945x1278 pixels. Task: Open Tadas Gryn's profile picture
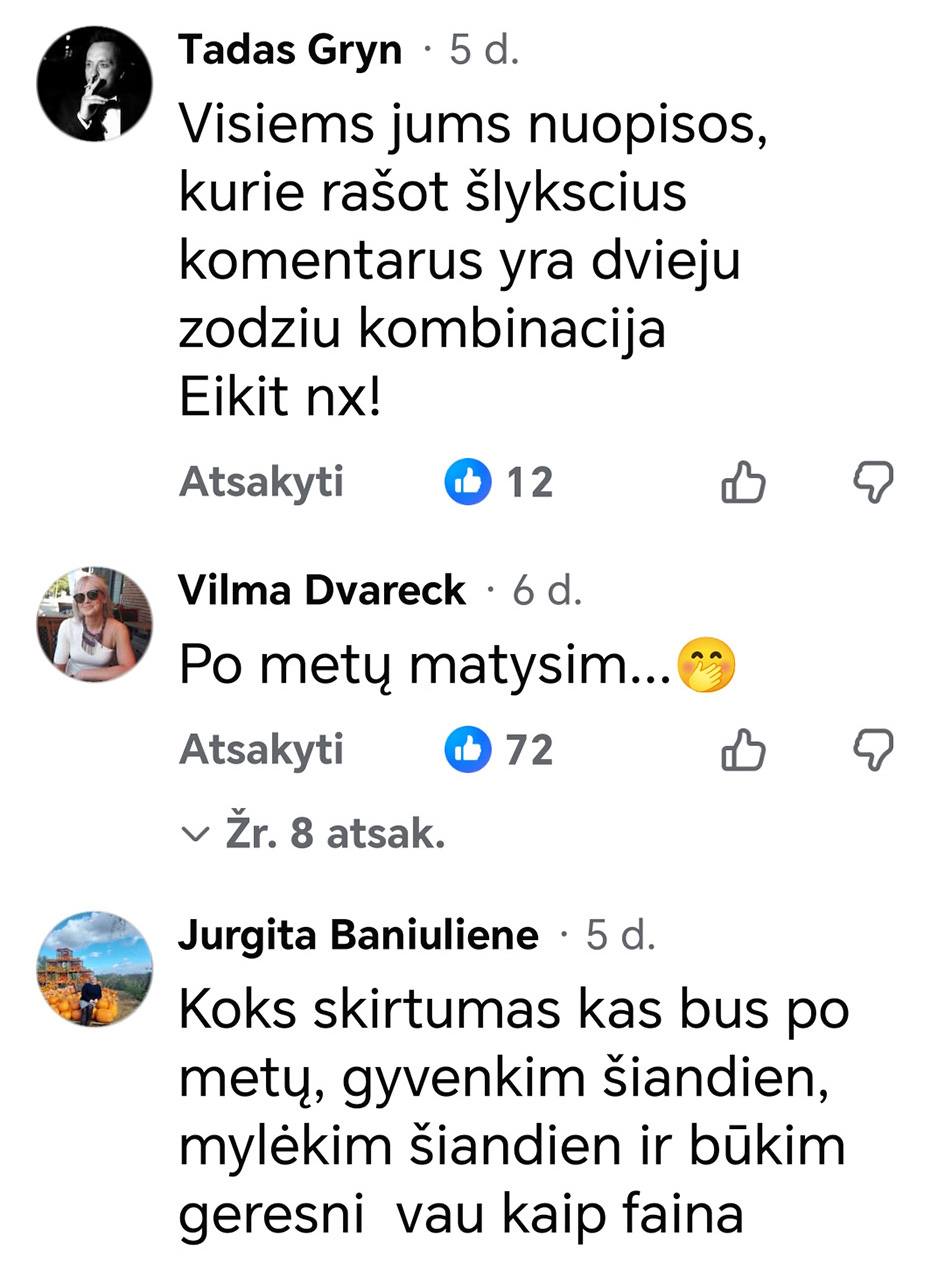pos(95,83)
